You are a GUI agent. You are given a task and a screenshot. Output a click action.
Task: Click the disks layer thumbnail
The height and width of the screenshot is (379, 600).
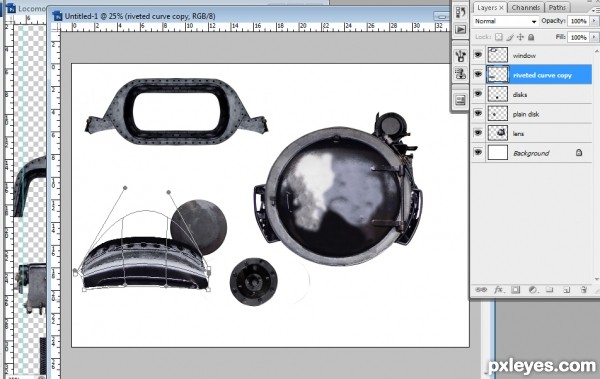coord(498,94)
